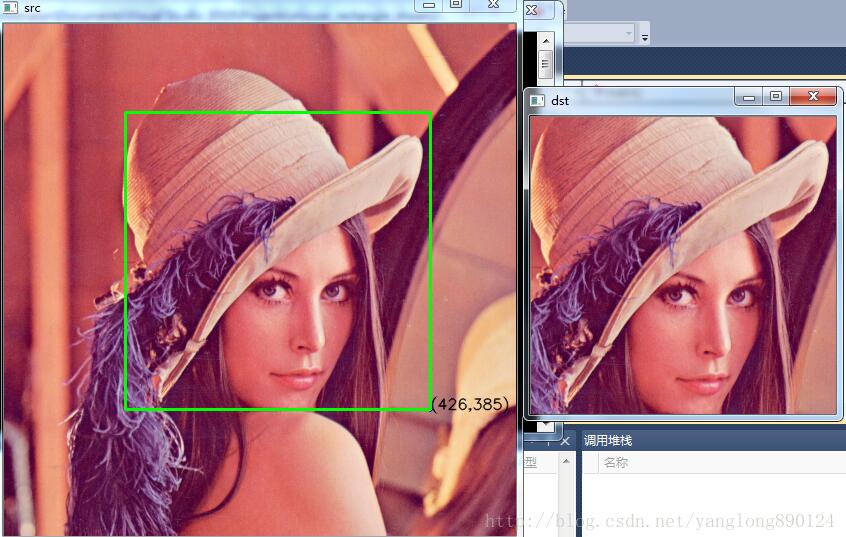Viewport: 846px width, 537px height.
Task: Click the console scrollbar up arrow
Action: (x=546, y=40)
